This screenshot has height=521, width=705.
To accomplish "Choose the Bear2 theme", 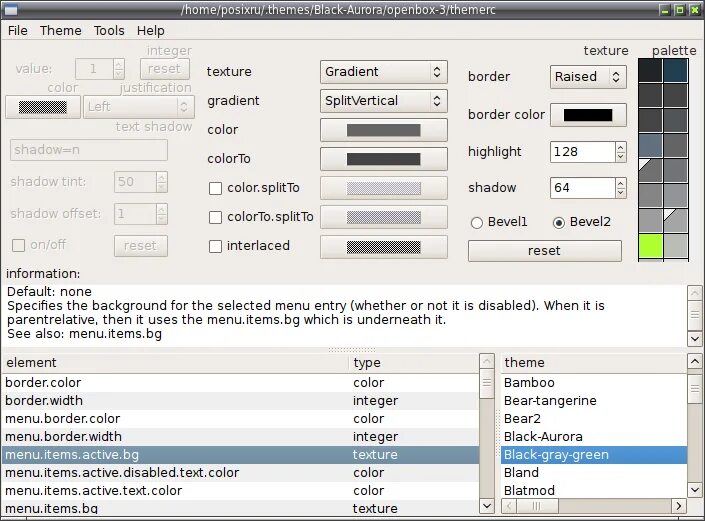I will [594, 419].
